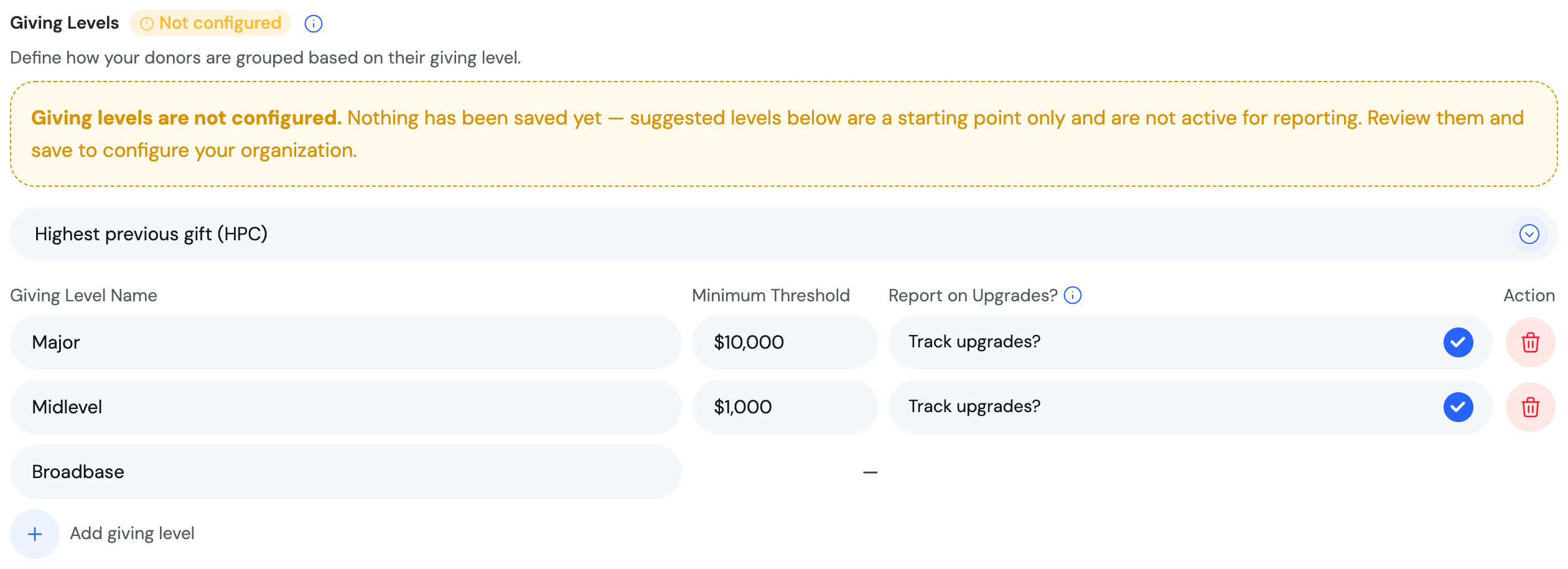Delete the Major giving level
This screenshot has height=569, width=1568.
click(x=1531, y=342)
